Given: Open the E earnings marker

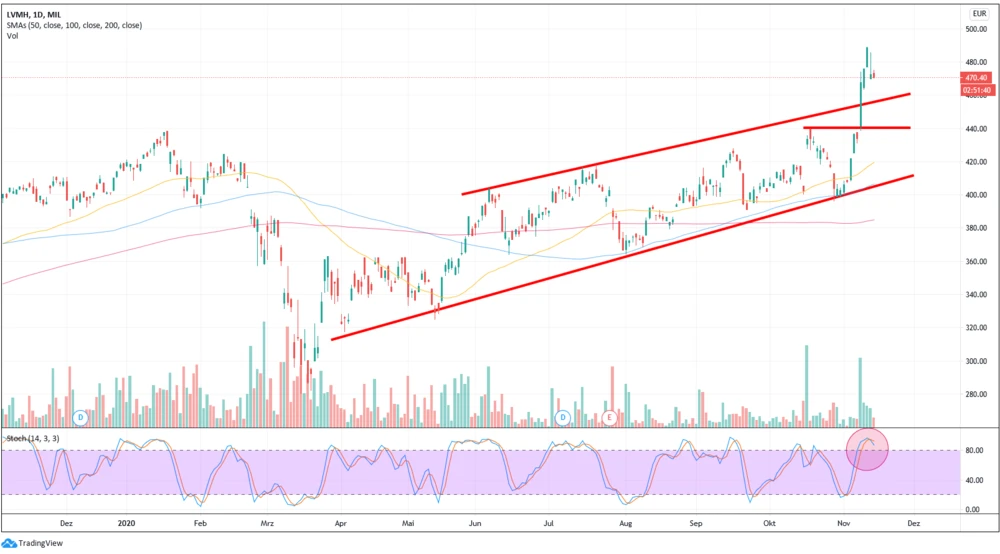Looking at the screenshot, I should 608,416.
